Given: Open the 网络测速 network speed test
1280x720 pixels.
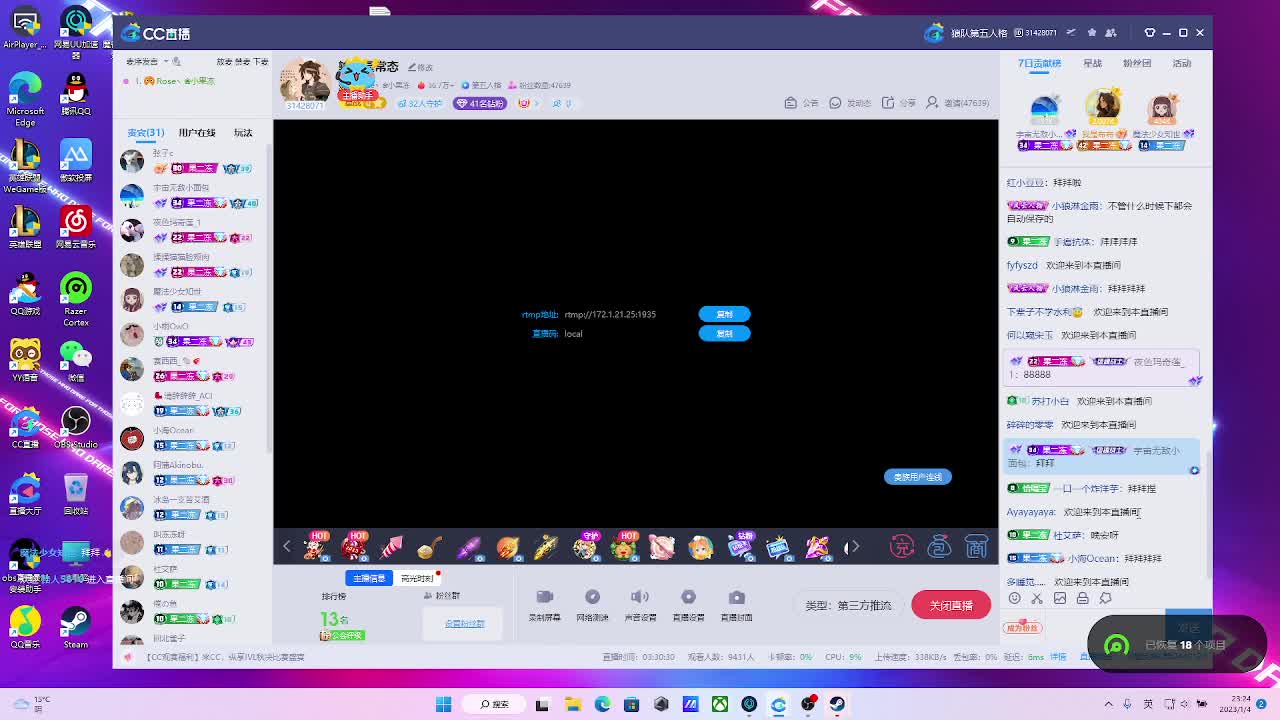Looking at the screenshot, I should (x=592, y=605).
